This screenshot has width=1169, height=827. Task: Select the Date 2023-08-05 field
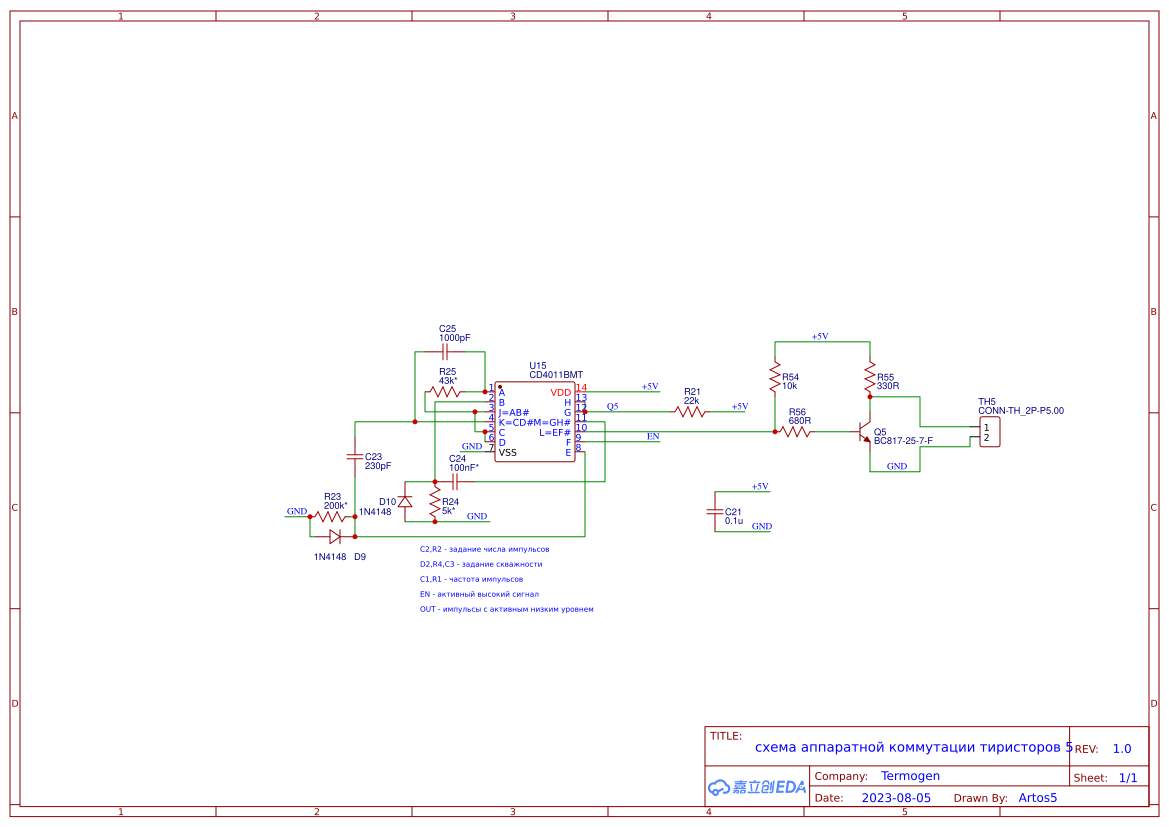[899, 797]
